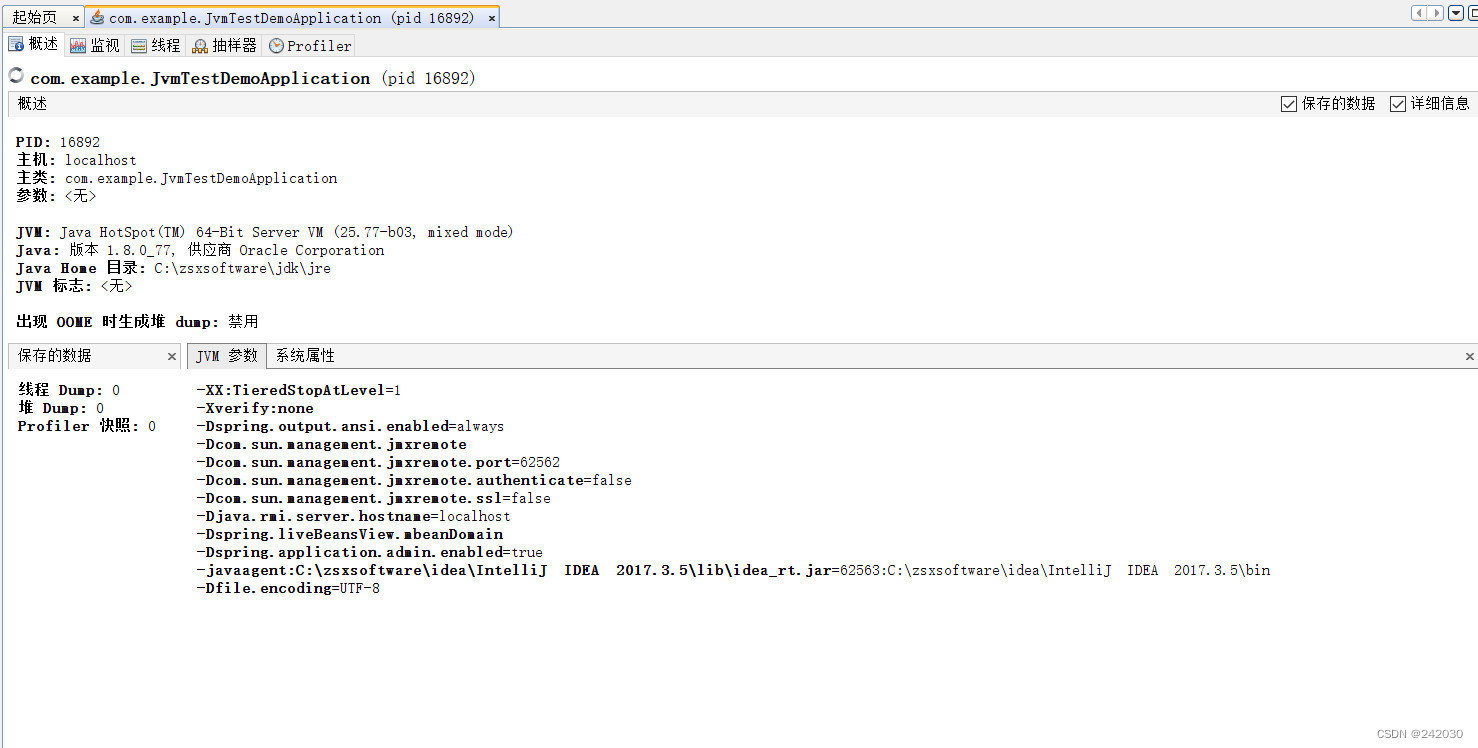Click the 监视 tab chart icon

(x=78, y=46)
